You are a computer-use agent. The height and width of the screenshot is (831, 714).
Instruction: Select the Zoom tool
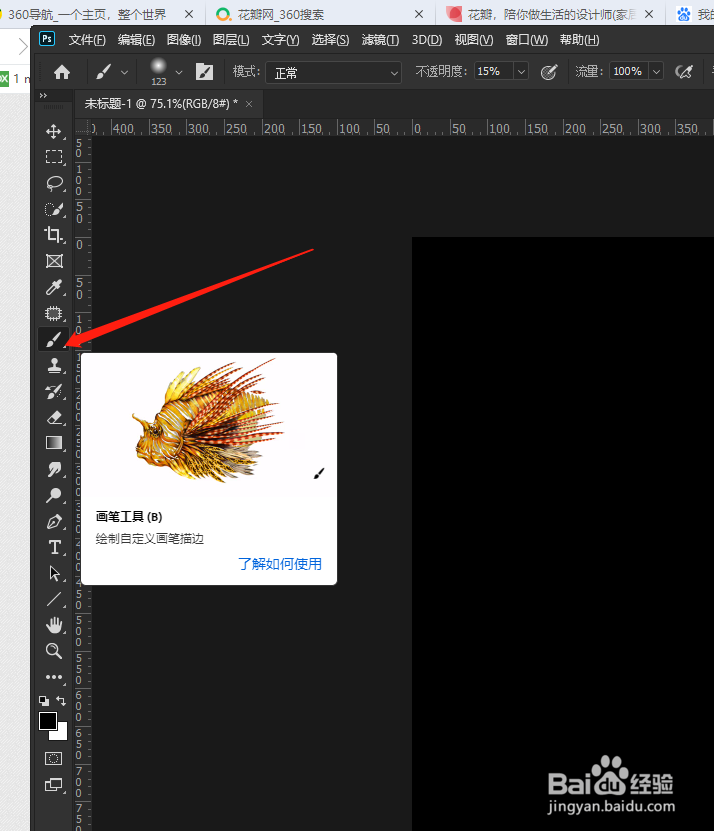[x=54, y=651]
